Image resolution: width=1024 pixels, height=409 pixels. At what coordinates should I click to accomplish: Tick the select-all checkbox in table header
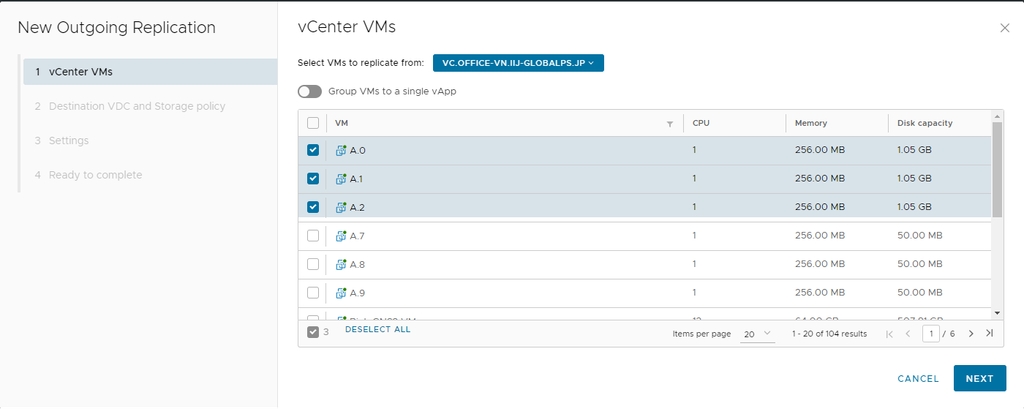(x=313, y=123)
